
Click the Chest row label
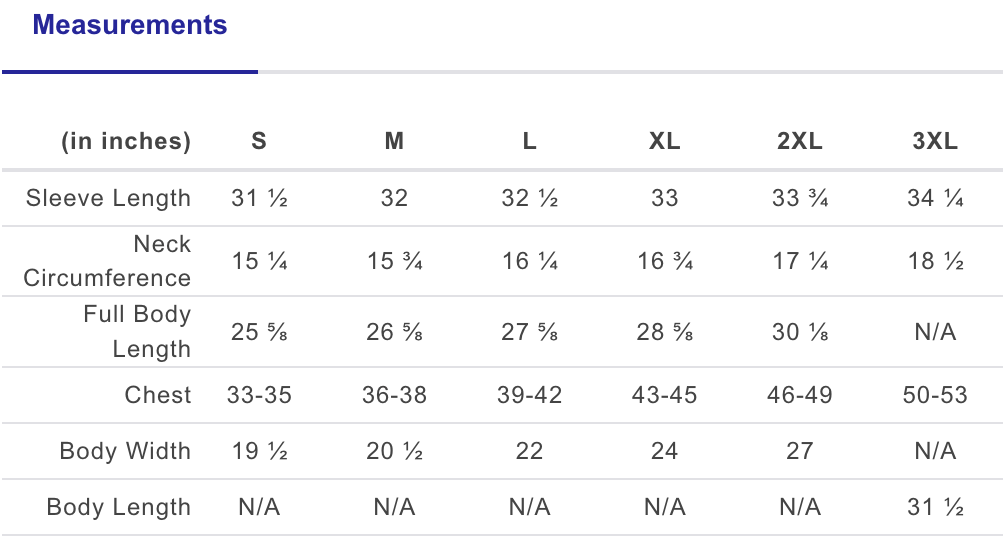(x=158, y=395)
